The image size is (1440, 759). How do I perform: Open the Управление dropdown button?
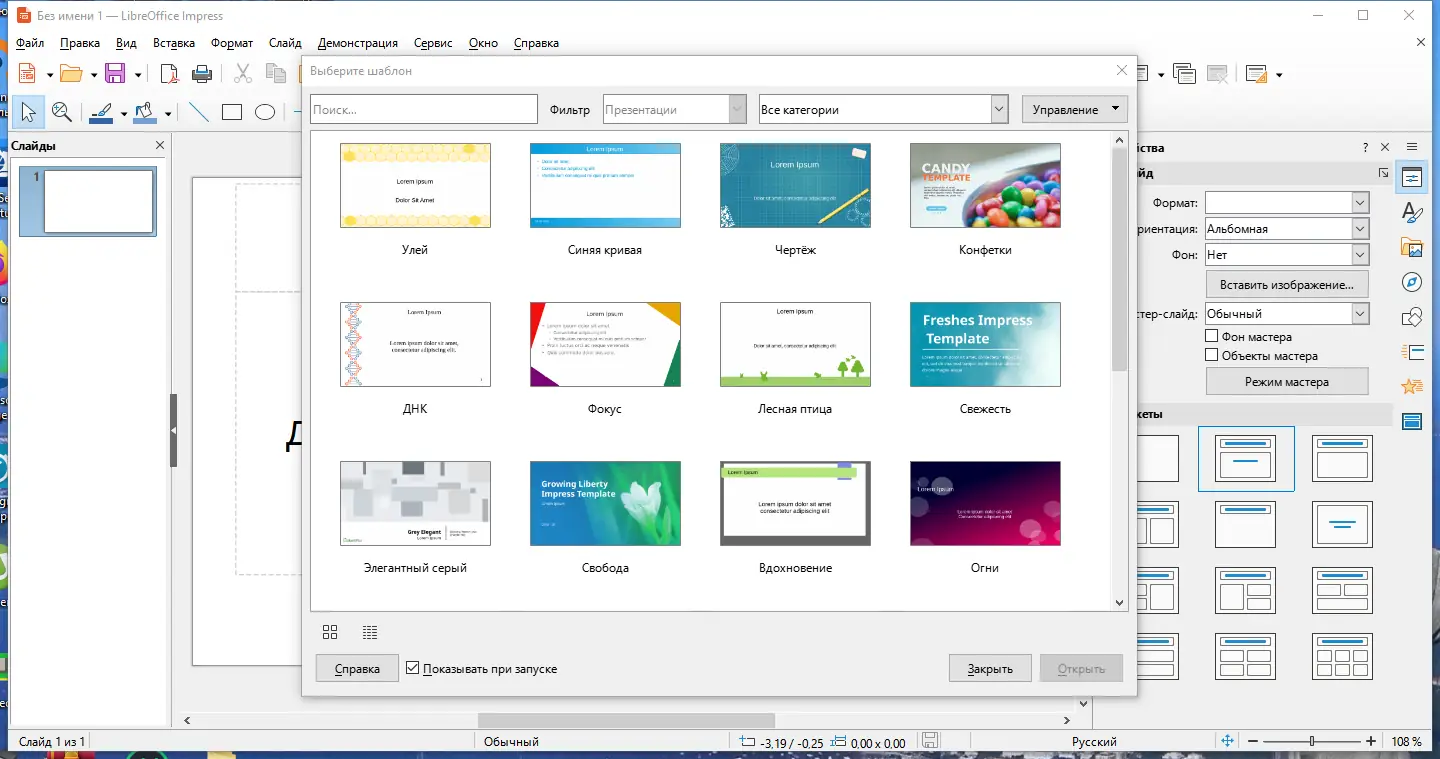(1075, 110)
